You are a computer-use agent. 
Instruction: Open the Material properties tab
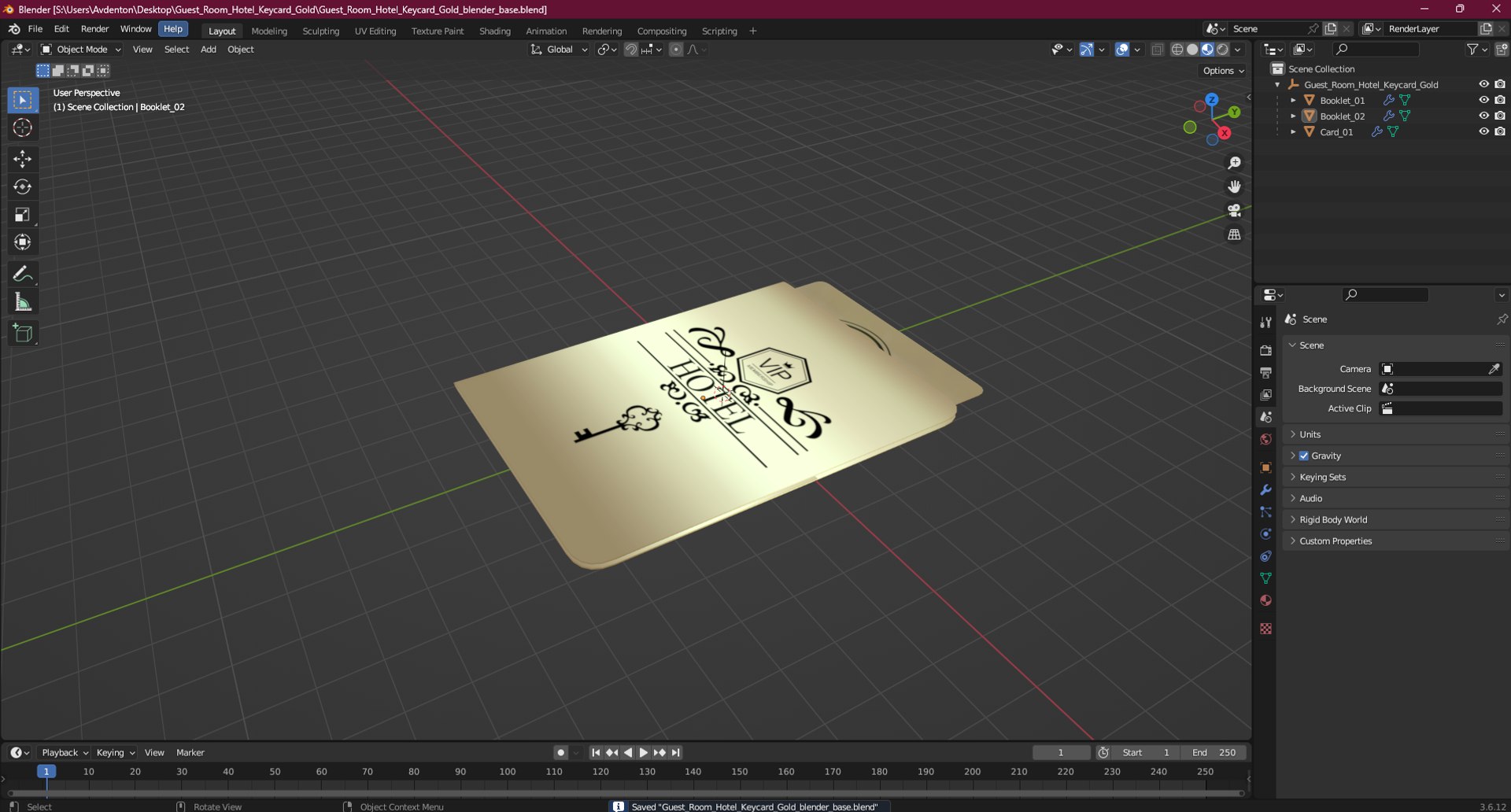coord(1265,600)
